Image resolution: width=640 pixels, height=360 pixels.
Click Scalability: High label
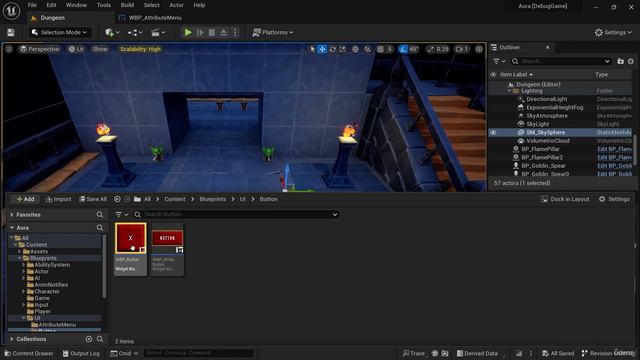click(x=140, y=49)
